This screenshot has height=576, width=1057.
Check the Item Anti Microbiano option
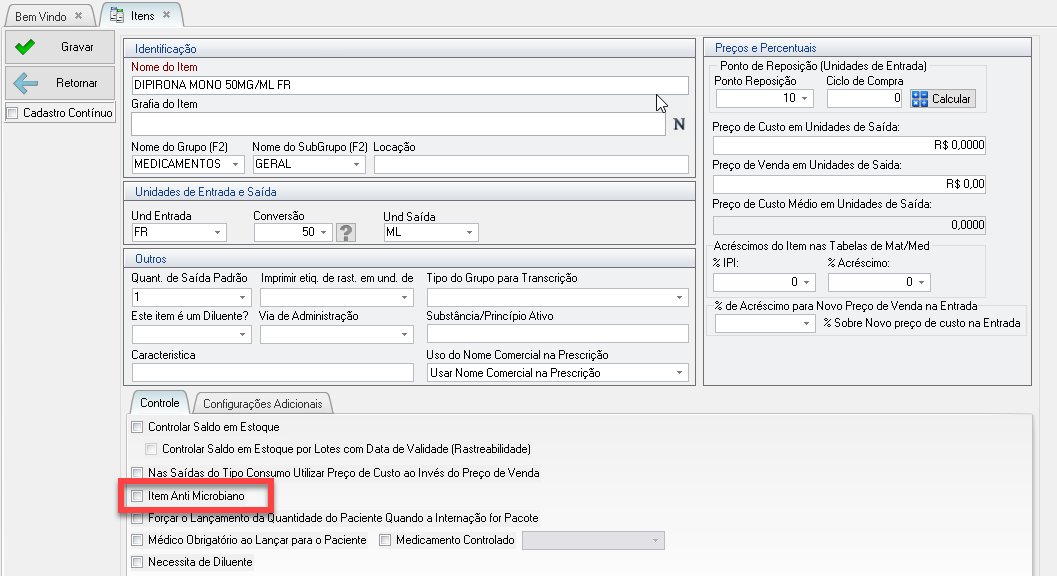[x=137, y=496]
